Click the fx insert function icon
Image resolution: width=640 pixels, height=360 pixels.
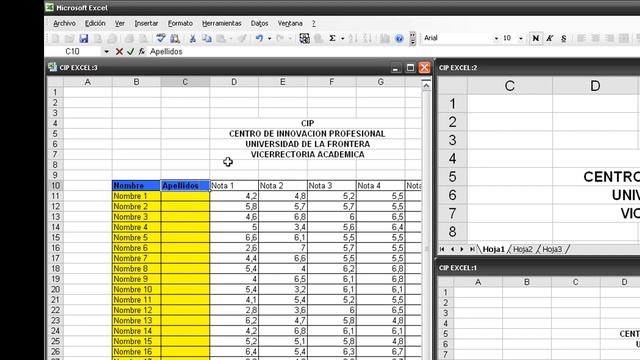142,51
